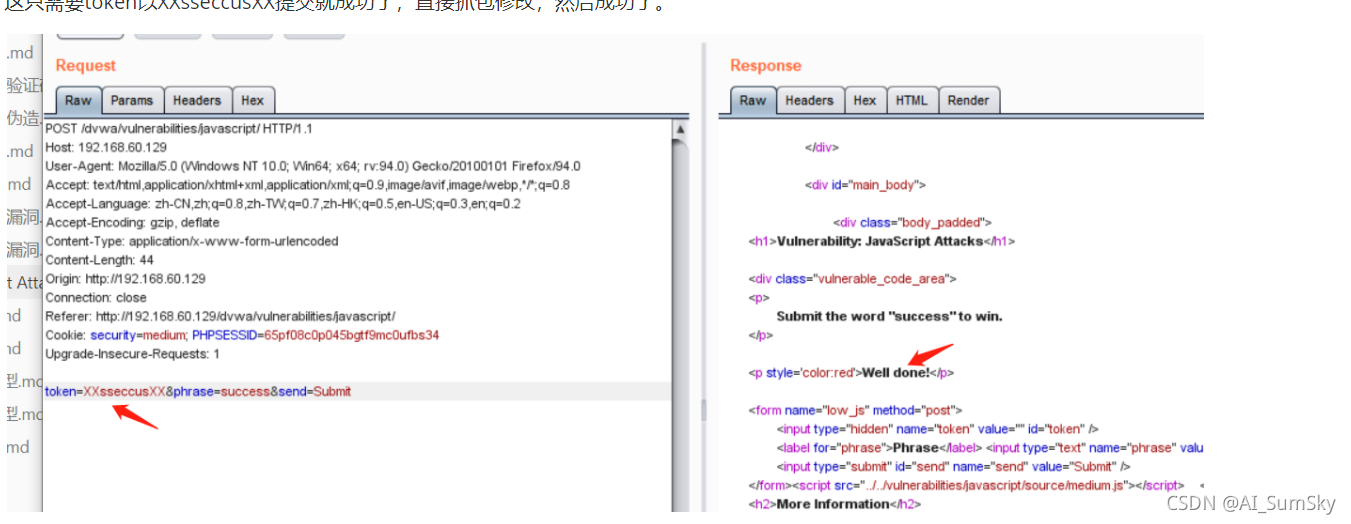Click the div class="body_padded" line
The width and height of the screenshot is (1351, 524).
[x=912, y=222]
